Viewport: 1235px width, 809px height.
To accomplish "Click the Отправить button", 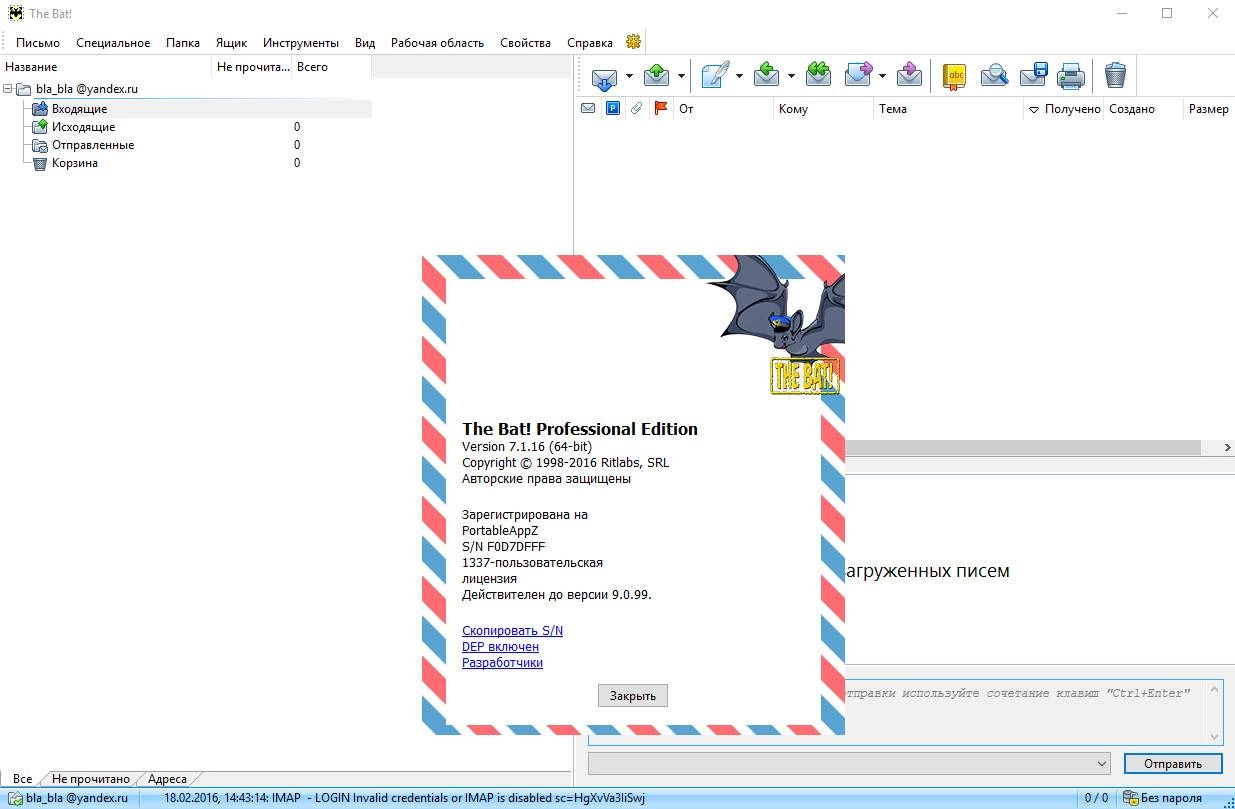I will 1173,763.
